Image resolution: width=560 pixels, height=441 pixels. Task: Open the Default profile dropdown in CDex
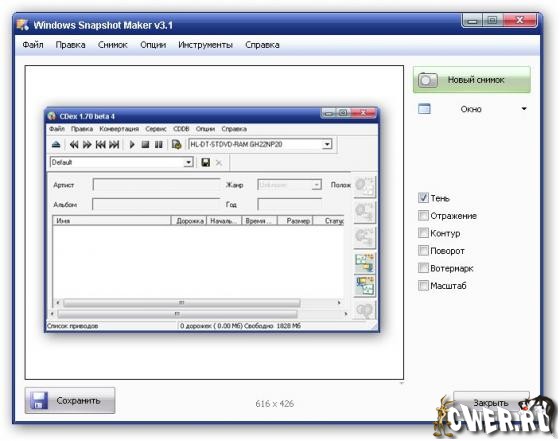click(188, 163)
